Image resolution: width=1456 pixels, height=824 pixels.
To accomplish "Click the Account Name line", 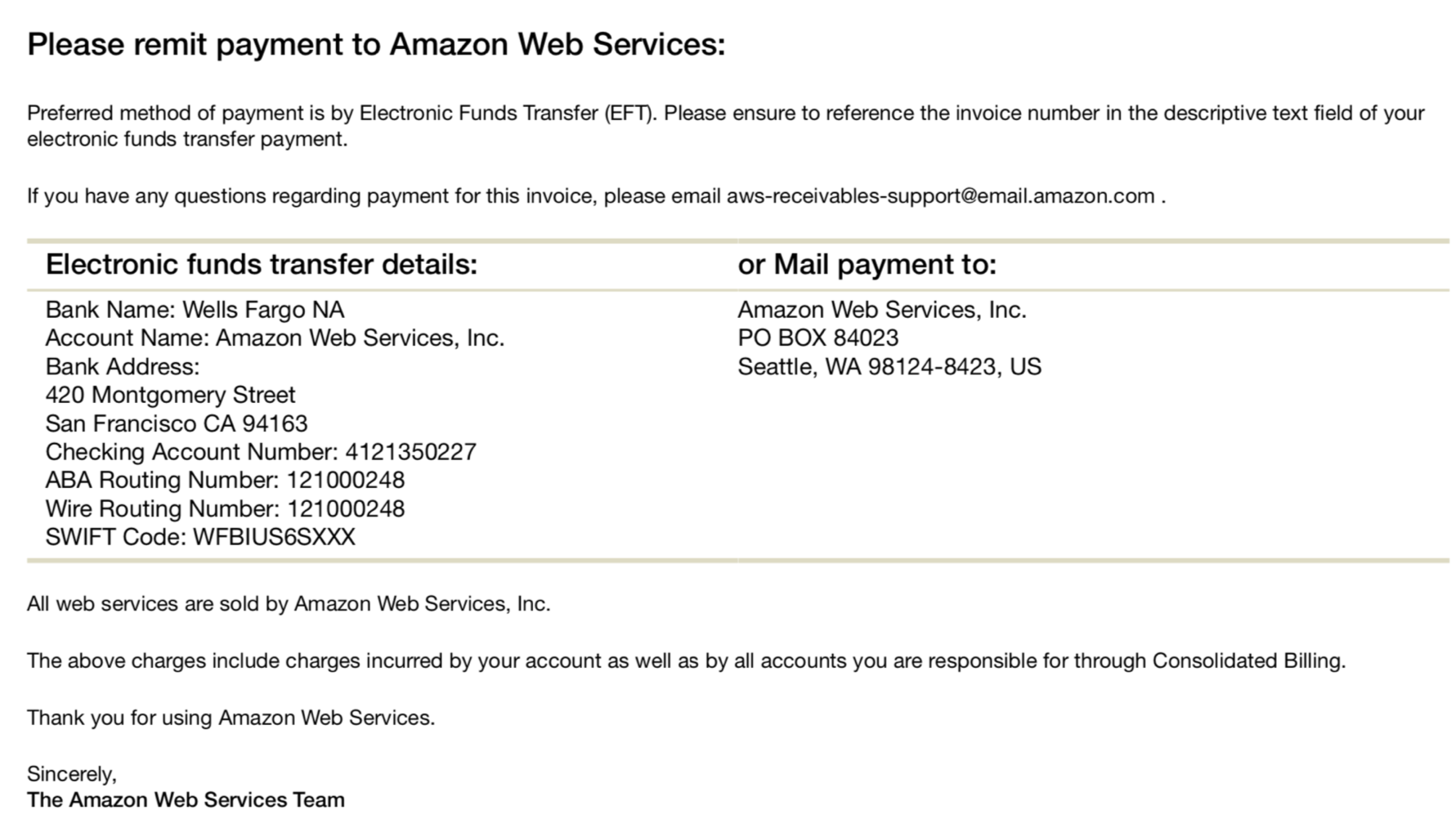I will pos(275,338).
